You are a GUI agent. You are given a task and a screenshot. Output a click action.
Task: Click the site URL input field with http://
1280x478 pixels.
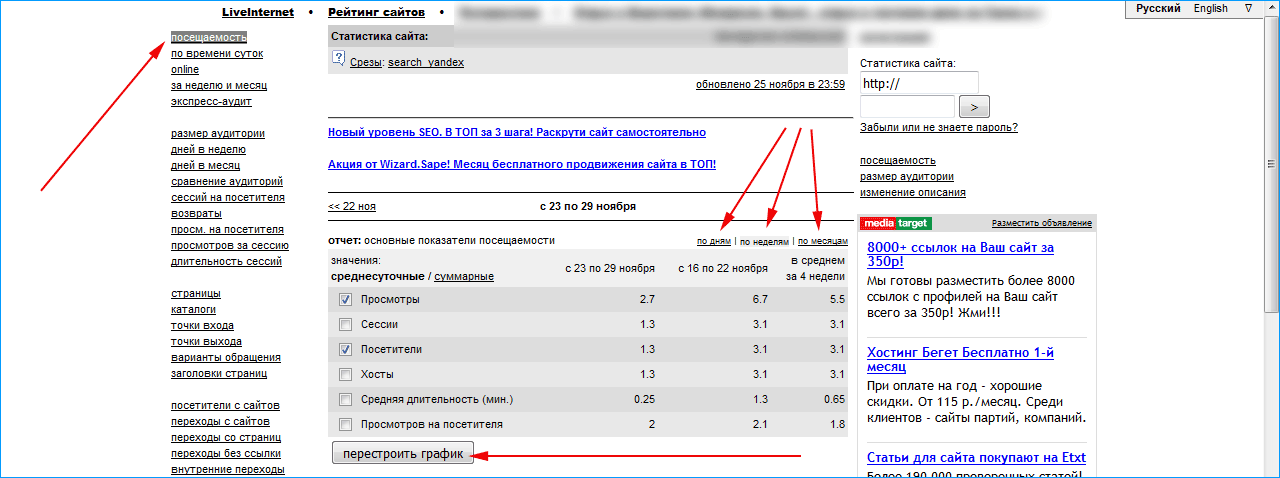pyautogui.click(x=918, y=83)
